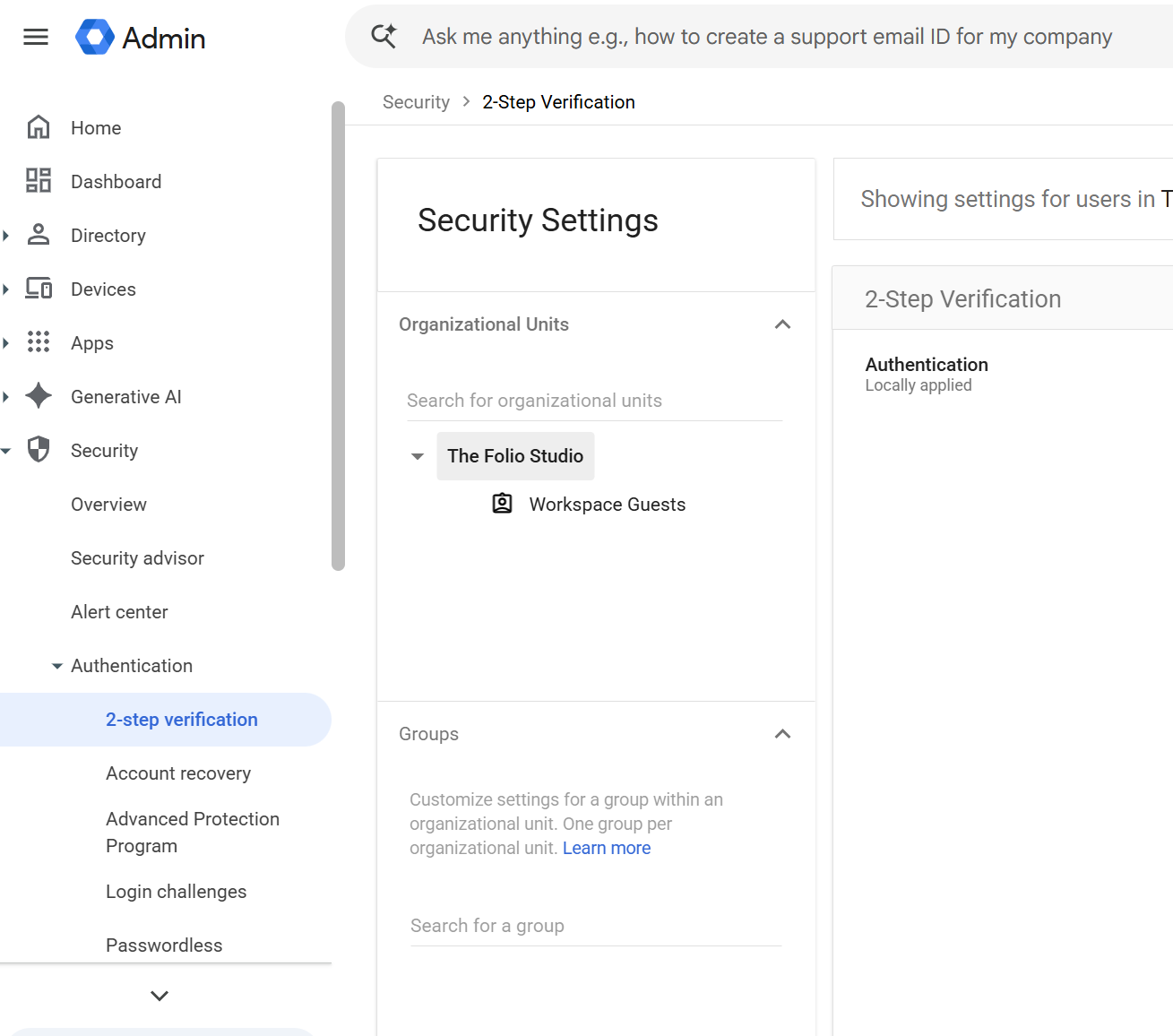Screen dimensions: 1173x1036
Task: Open Account recovery settings
Action: 178,773
